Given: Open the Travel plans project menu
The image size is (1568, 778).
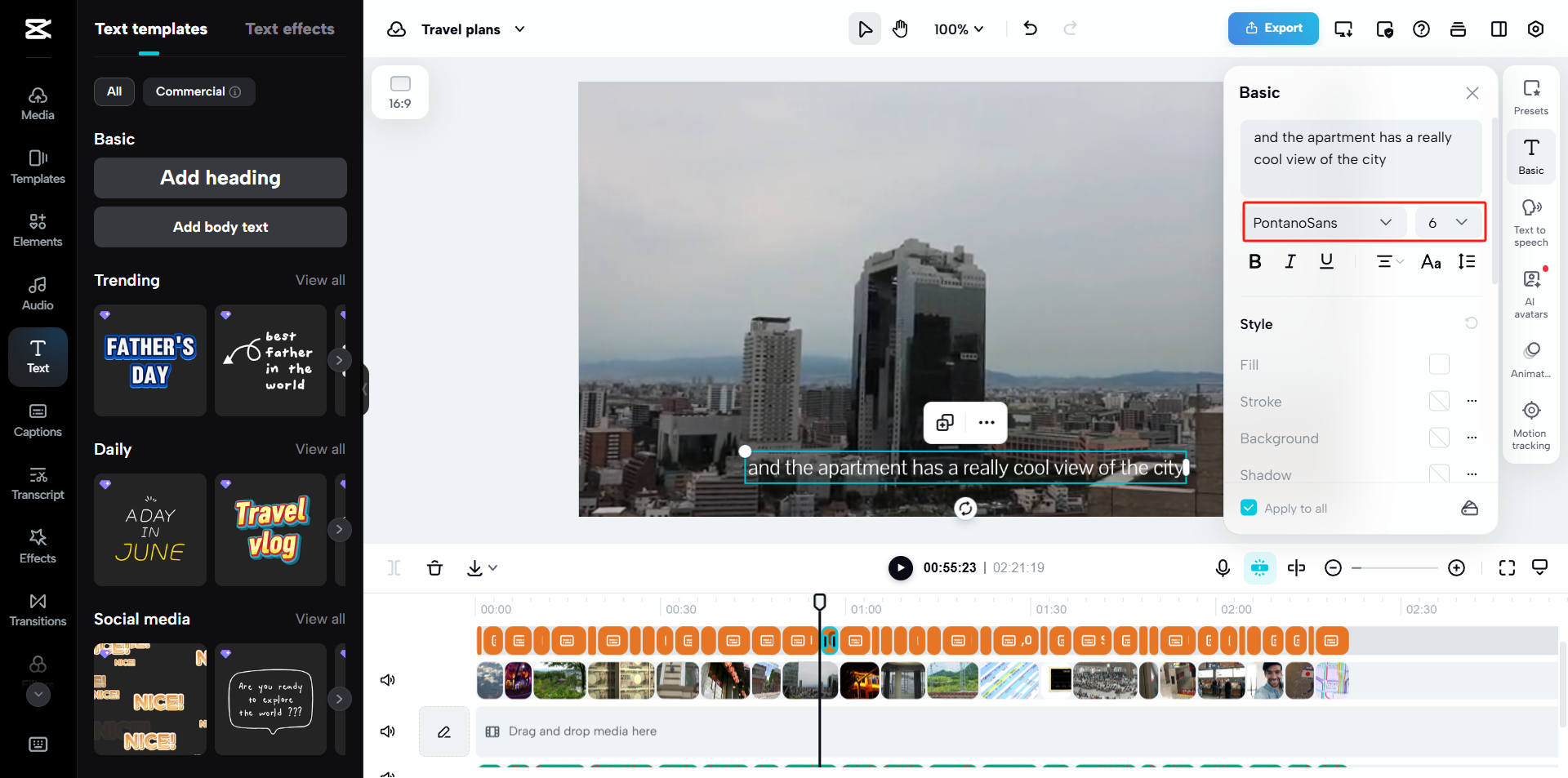Looking at the screenshot, I should click(473, 29).
